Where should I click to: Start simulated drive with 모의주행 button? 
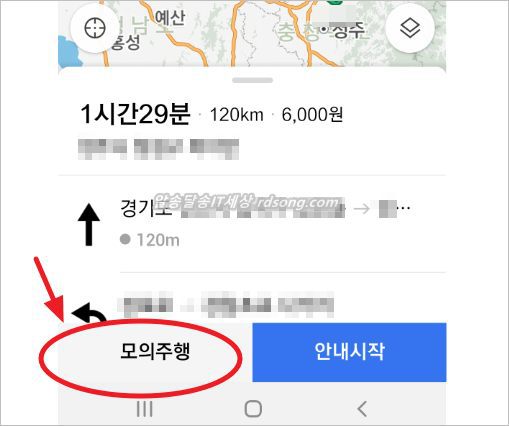pyautogui.click(x=155, y=352)
